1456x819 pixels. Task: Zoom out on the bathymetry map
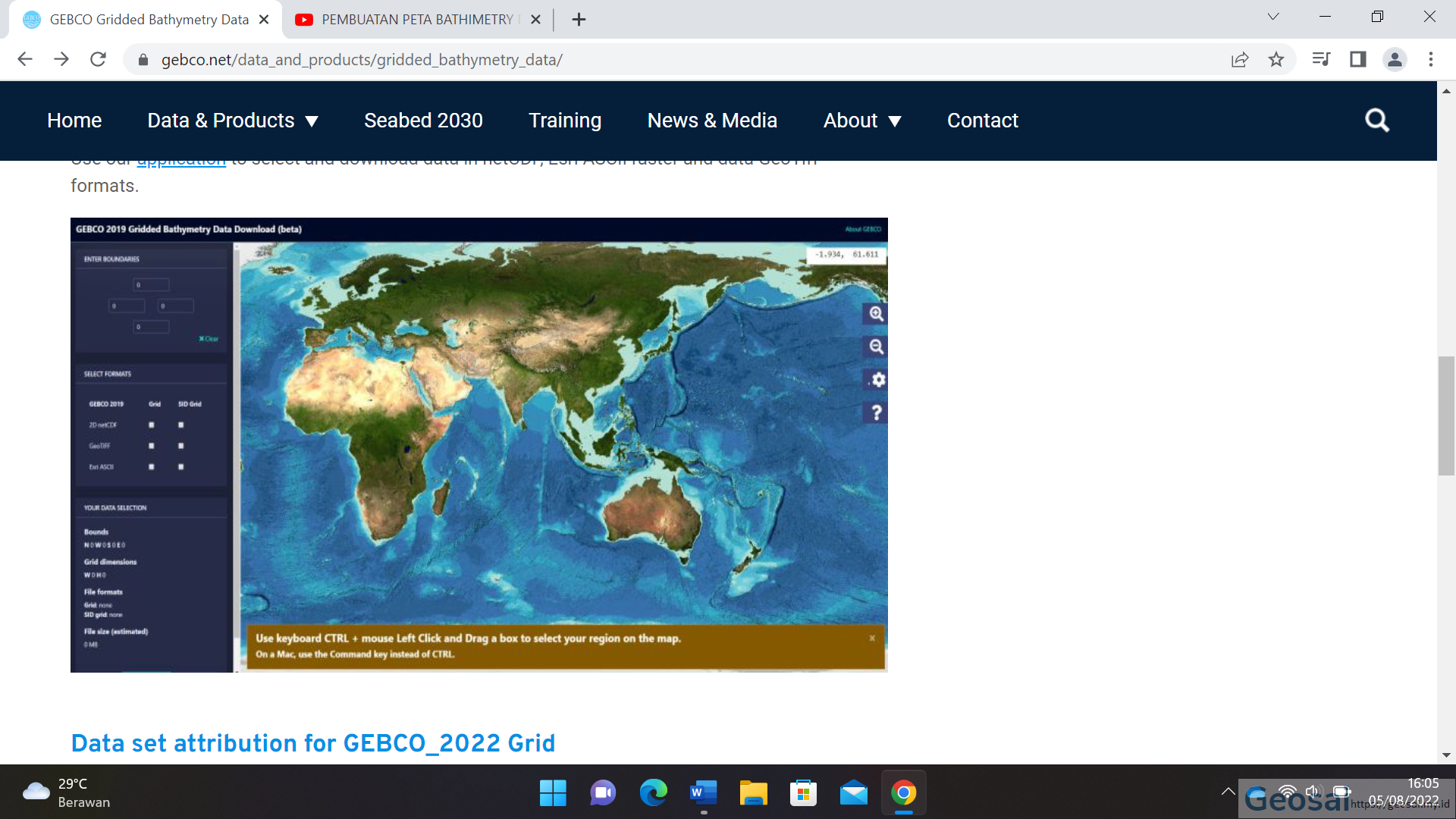tap(875, 347)
